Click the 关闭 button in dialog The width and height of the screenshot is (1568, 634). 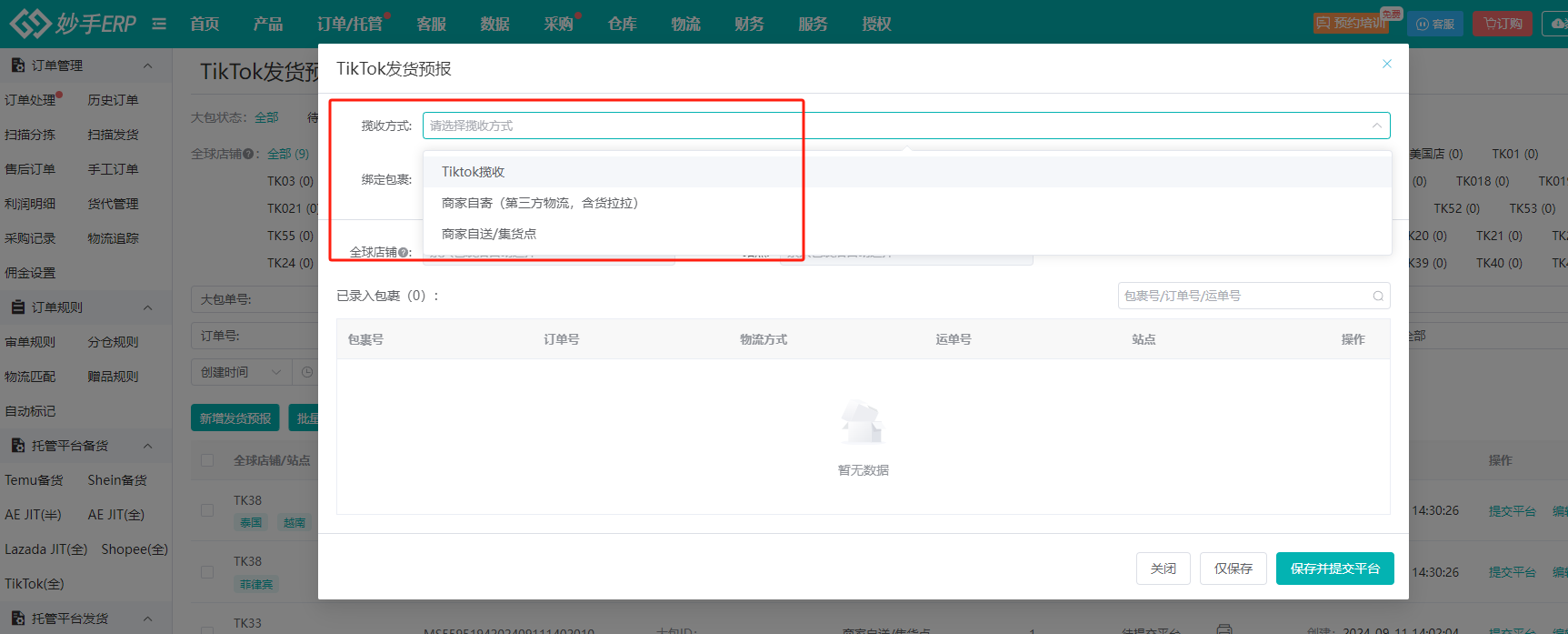pos(1164,569)
